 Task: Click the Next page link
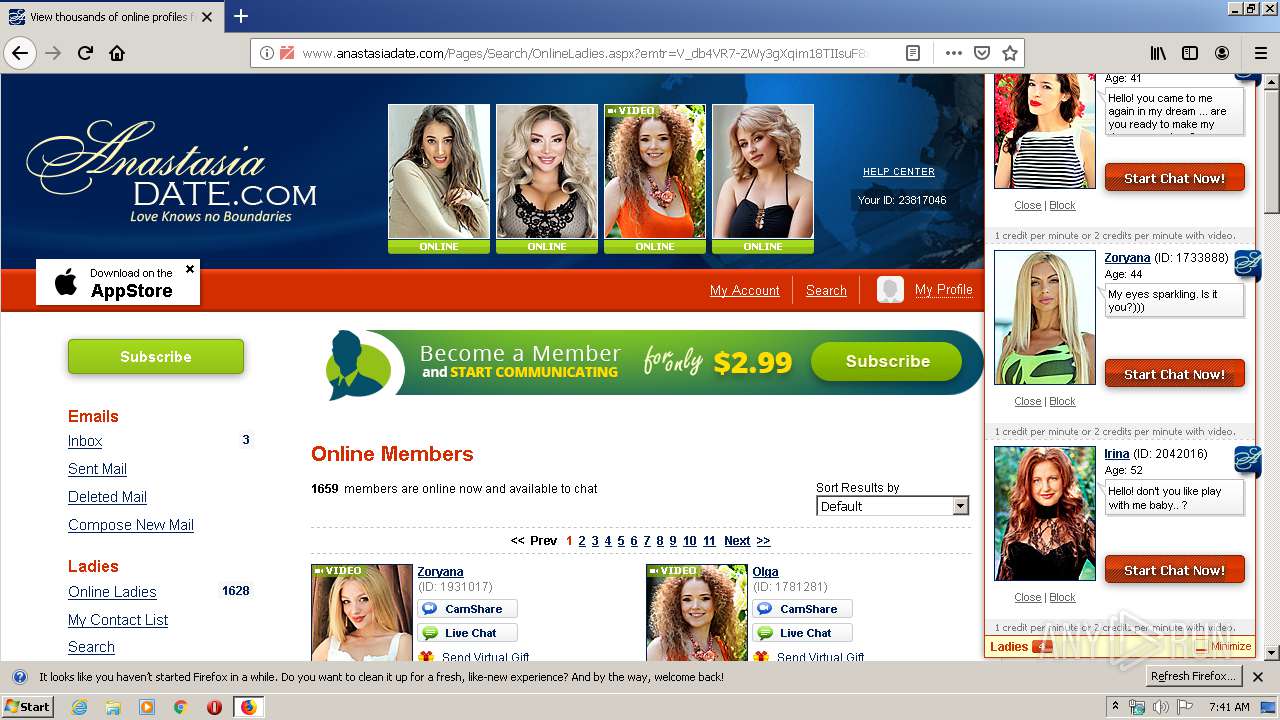pyautogui.click(x=737, y=541)
